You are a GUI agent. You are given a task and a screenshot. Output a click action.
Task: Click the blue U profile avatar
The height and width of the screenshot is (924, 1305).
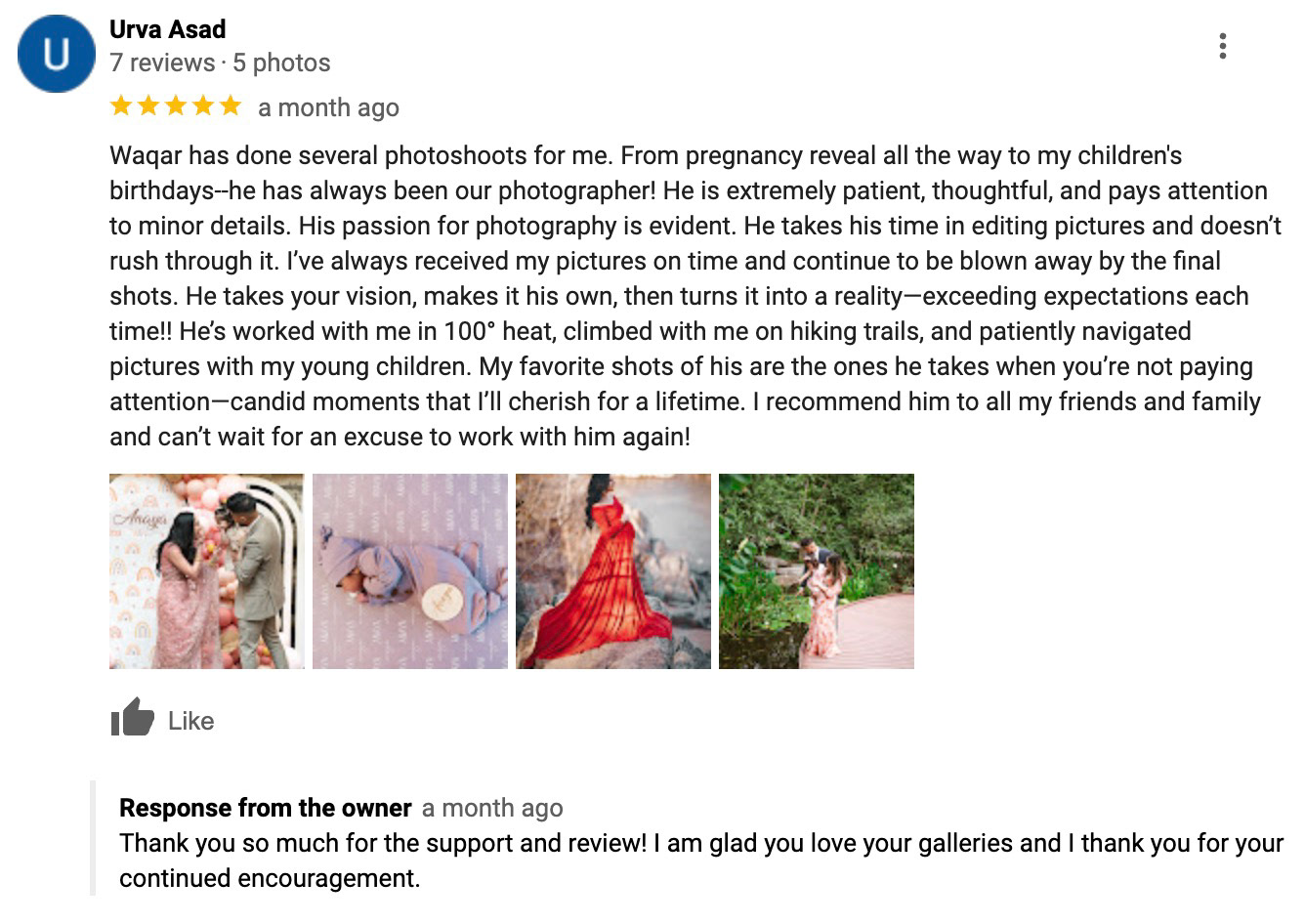point(56,55)
